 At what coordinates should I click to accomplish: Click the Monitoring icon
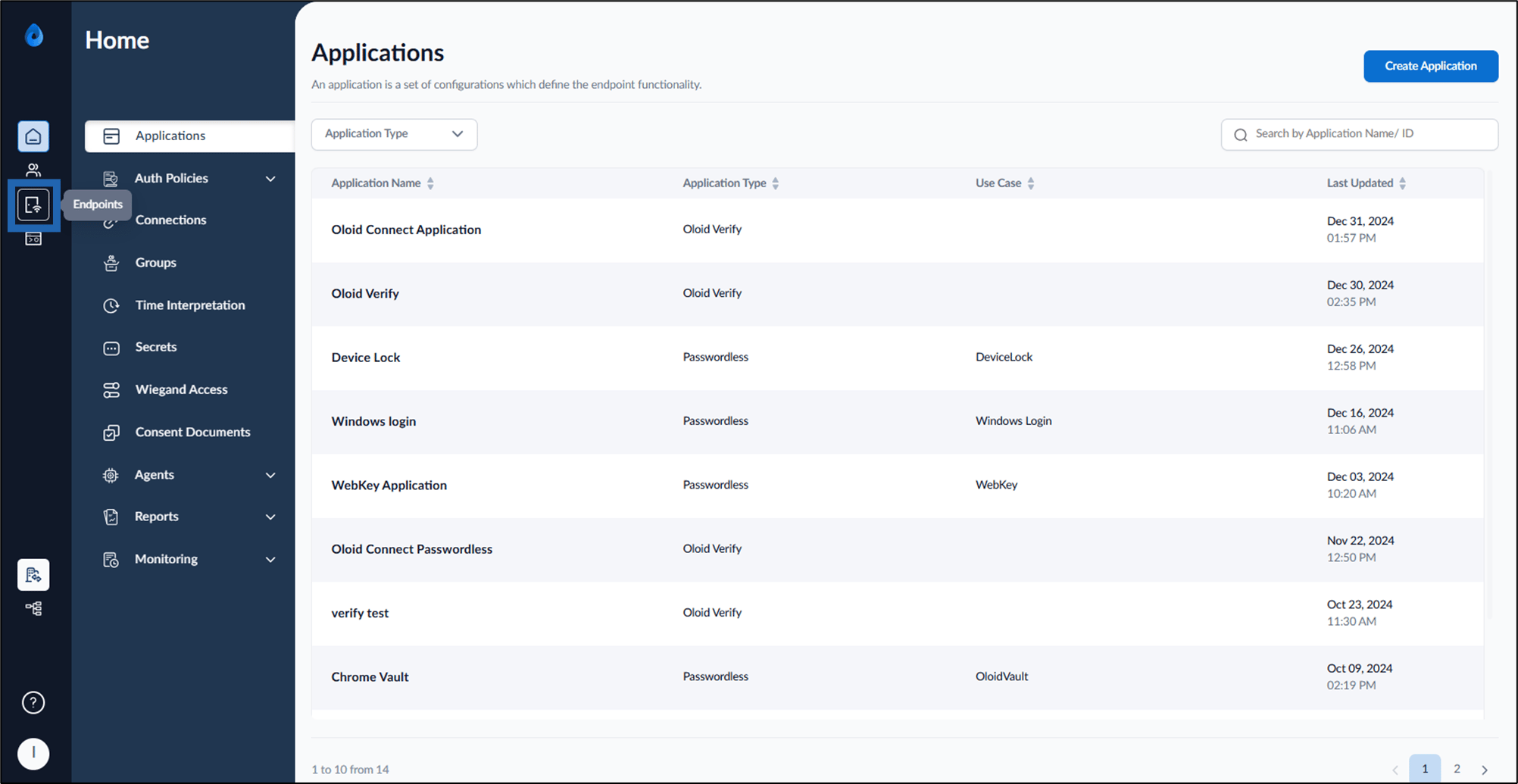[111, 560]
